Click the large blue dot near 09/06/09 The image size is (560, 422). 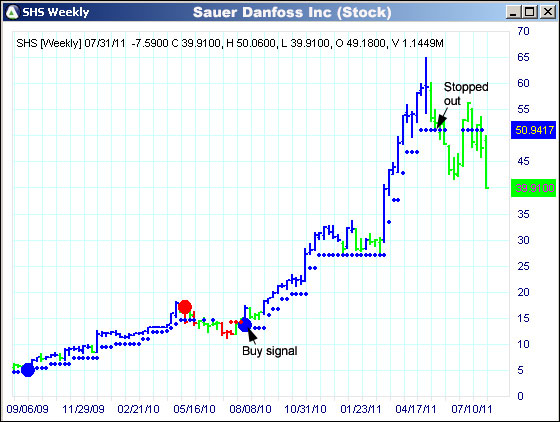(x=28, y=370)
